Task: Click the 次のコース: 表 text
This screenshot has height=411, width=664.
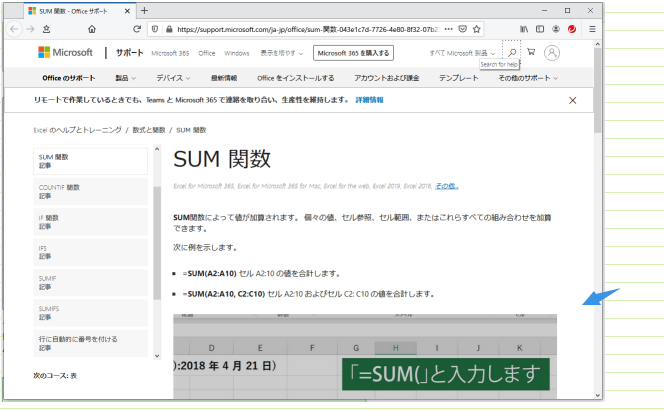Action: click(x=55, y=375)
